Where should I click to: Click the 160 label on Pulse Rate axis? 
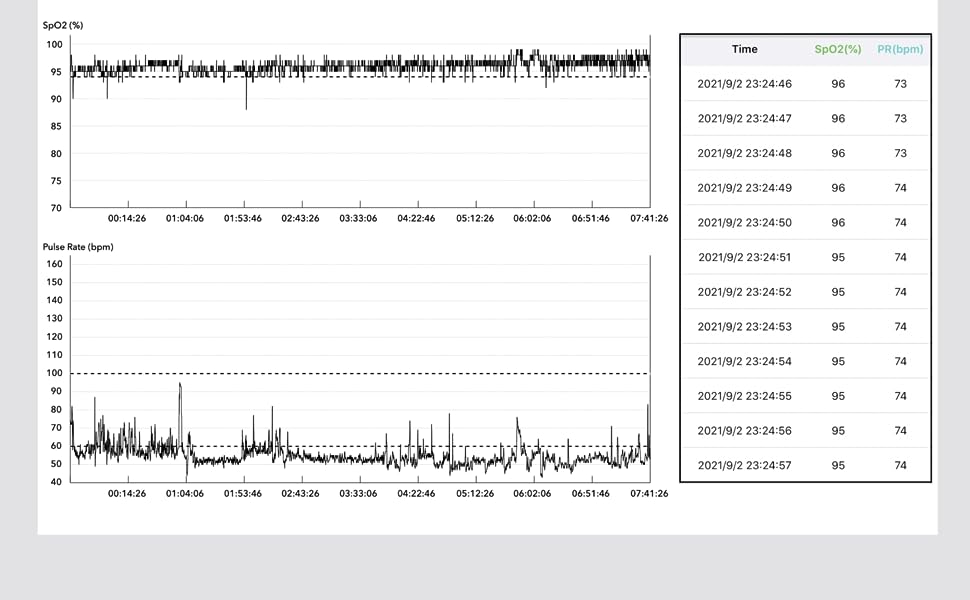coord(54,264)
